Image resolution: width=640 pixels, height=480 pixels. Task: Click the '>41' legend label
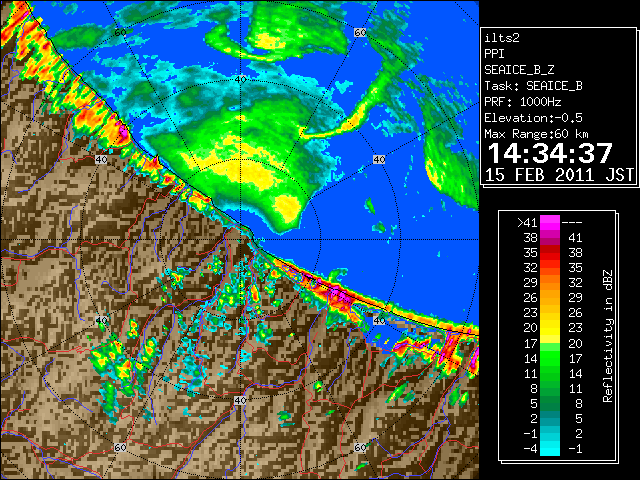[x=527, y=223]
